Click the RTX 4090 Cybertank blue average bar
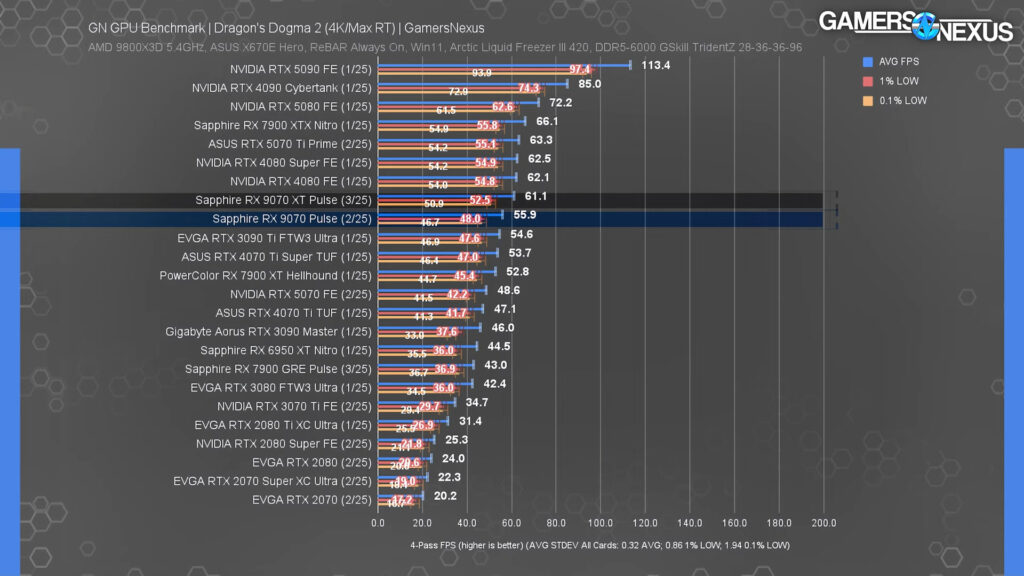1024x576 pixels. [473, 84]
